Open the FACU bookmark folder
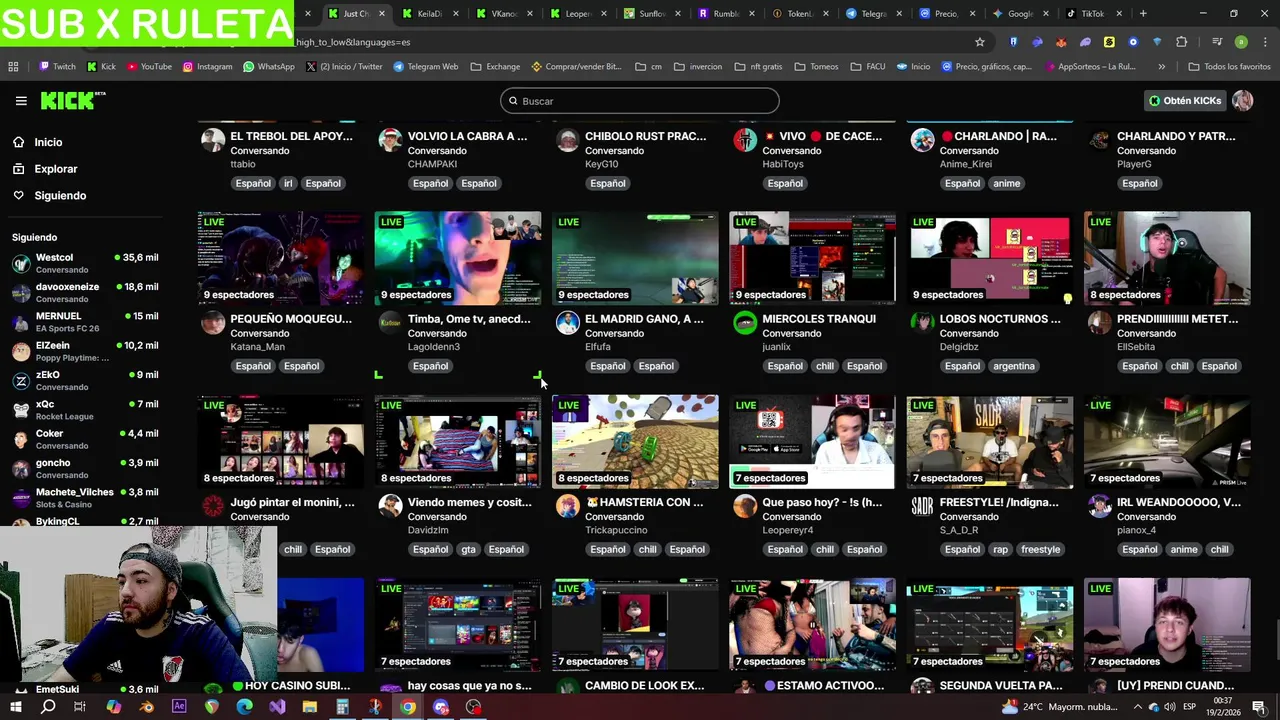Image resolution: width=1280 pixels, height=720 pixels. (867, 67)
